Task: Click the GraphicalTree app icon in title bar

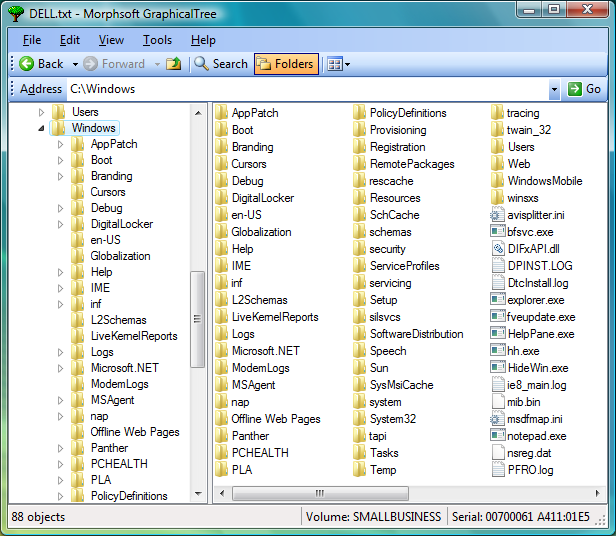Action: click(x=16, y=14)
